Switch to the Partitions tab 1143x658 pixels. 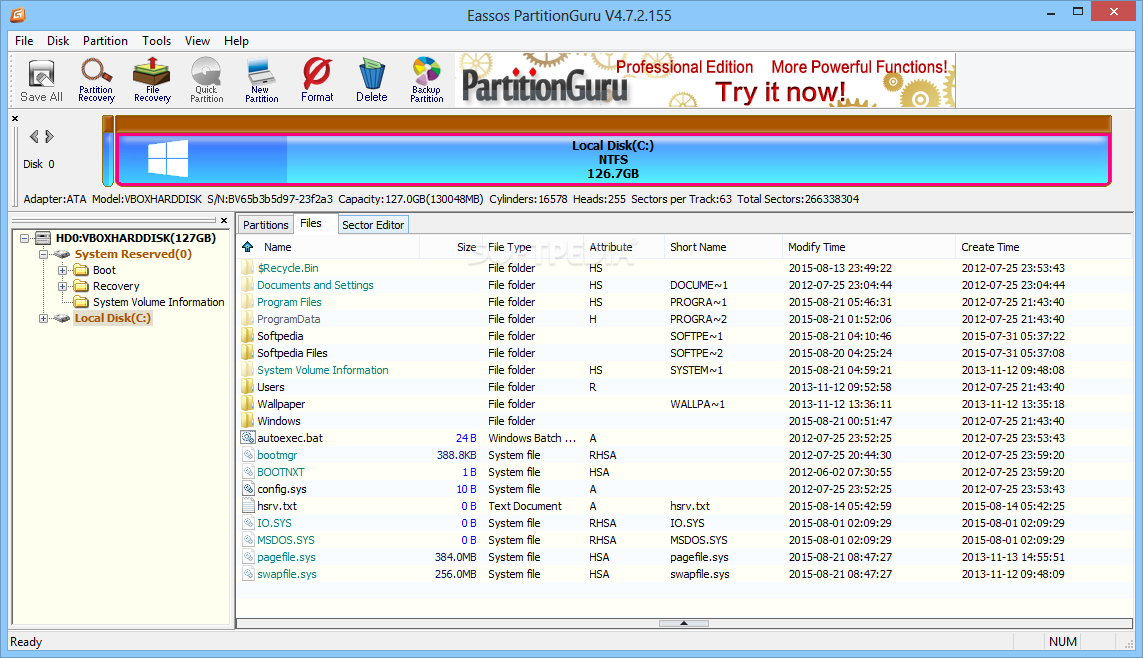(265, 225)
